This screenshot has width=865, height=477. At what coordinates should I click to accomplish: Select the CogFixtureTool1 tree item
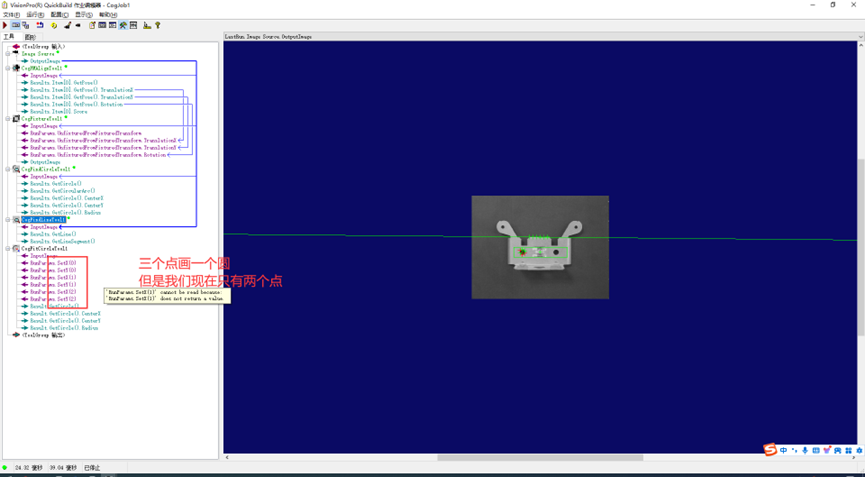(x=41, y=119)
